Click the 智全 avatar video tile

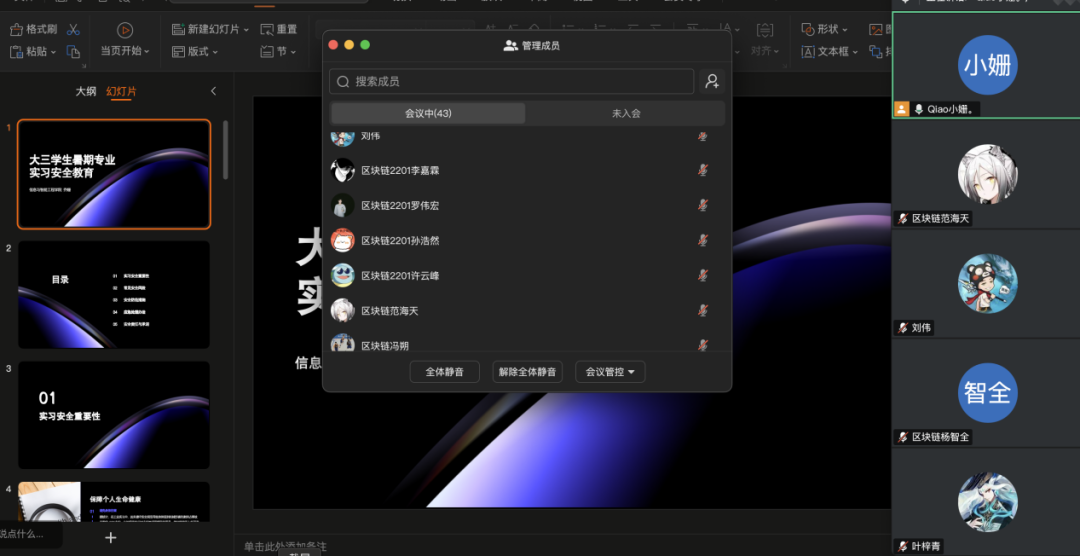(x=988, y=393)
